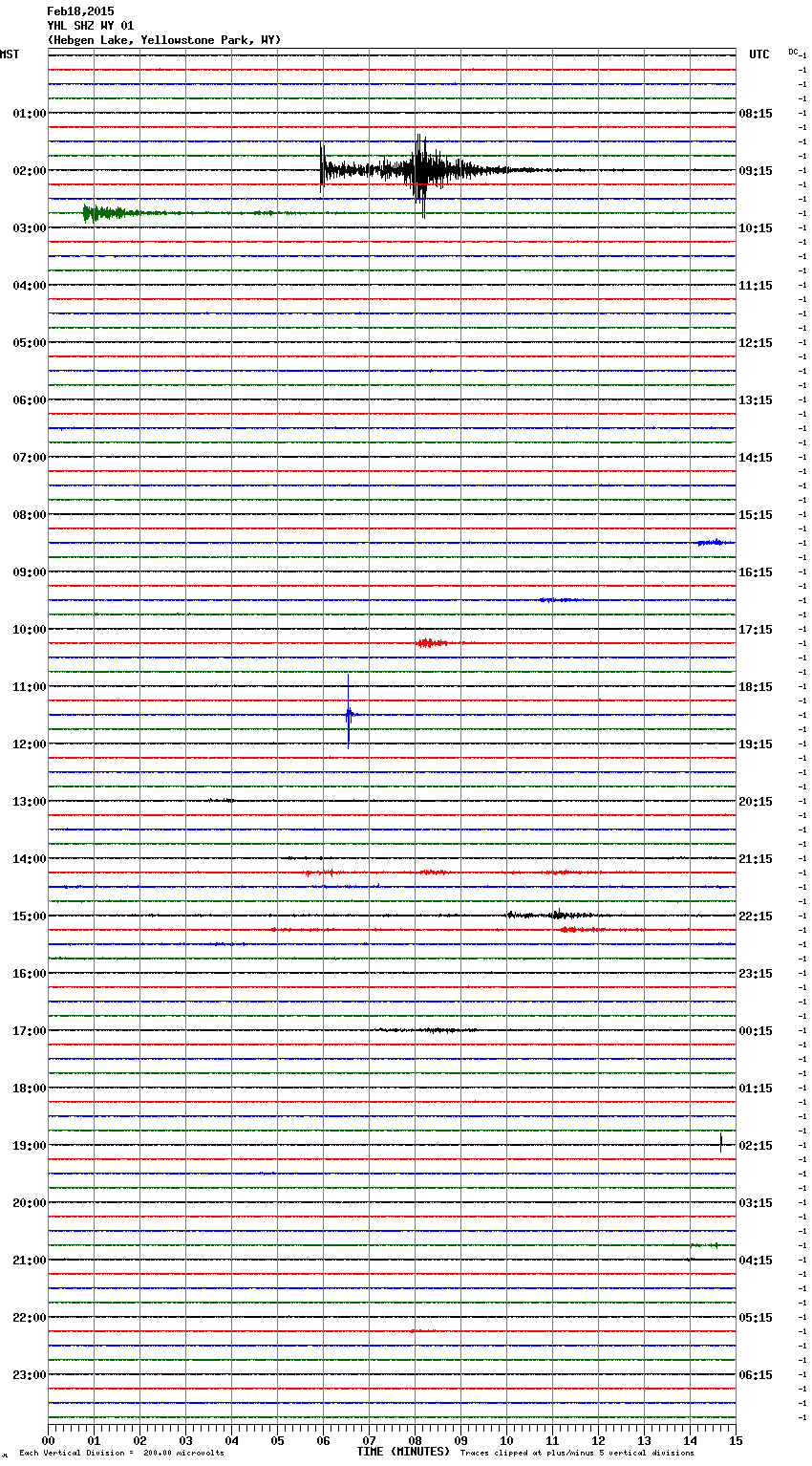Click the black noise burst on the 17:00 trace
Viewport: 812px width, 1466px height.
click(427, 1030)
